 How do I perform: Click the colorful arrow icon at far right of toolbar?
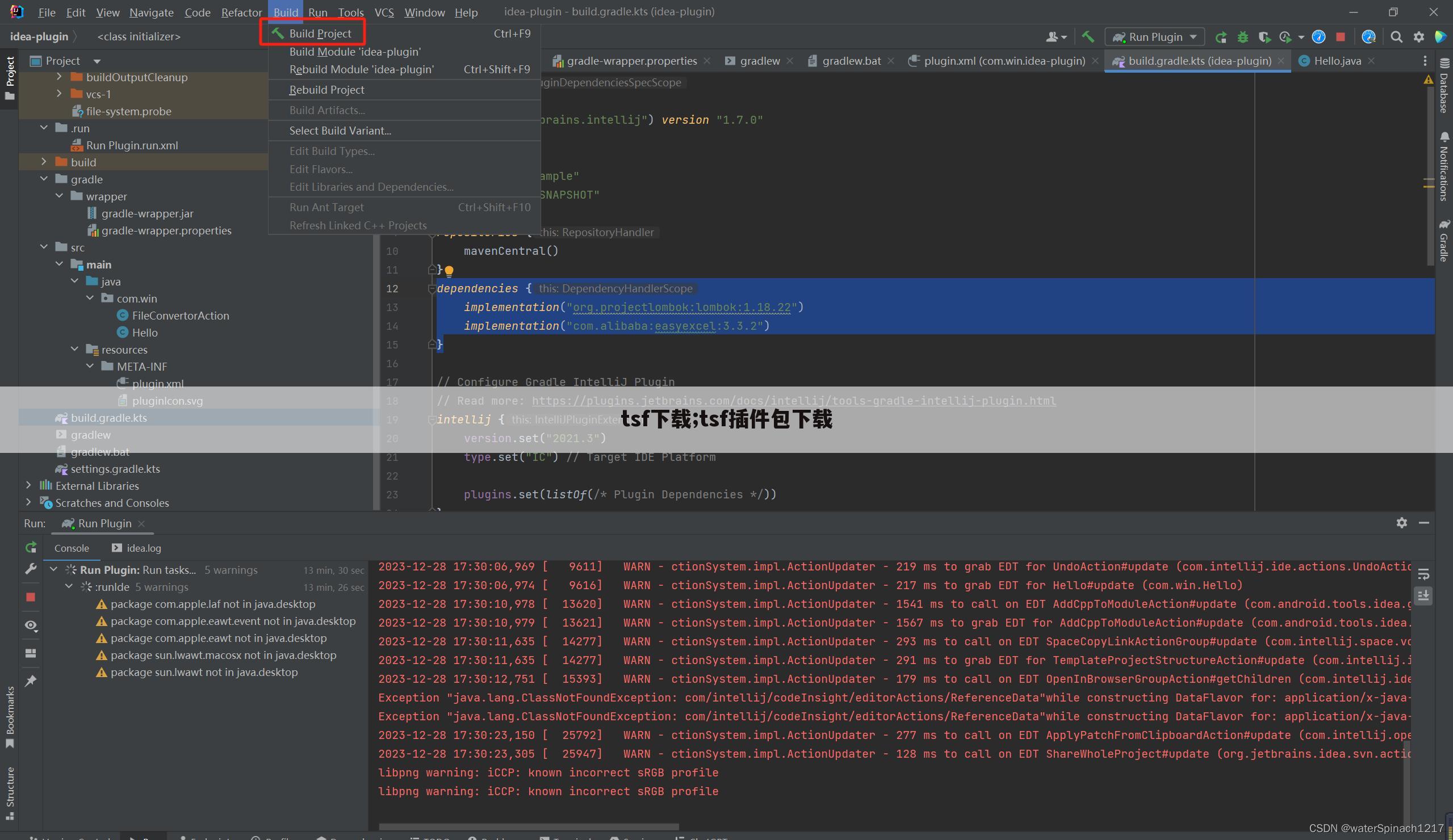pos(1441,37)
